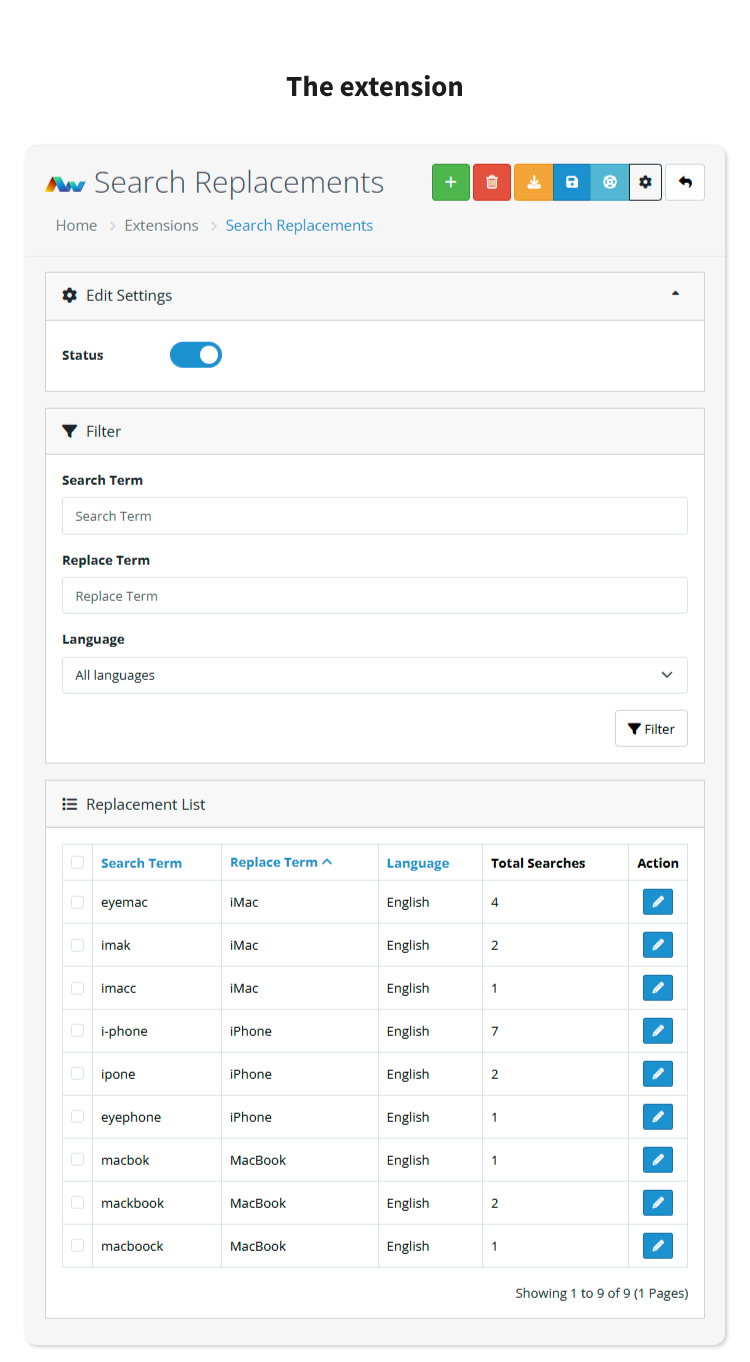The width and height of the screenshot is (750, 1362).
Task: Click the logo beside Search Replacements title
Action: tap(65, 184)
